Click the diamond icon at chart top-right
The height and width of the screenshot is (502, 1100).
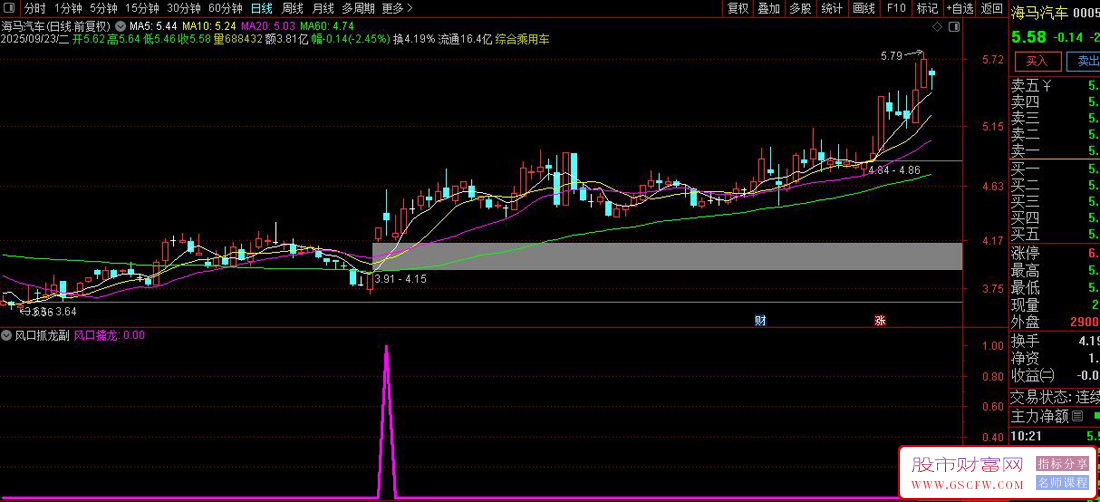(x=938, y=27)
